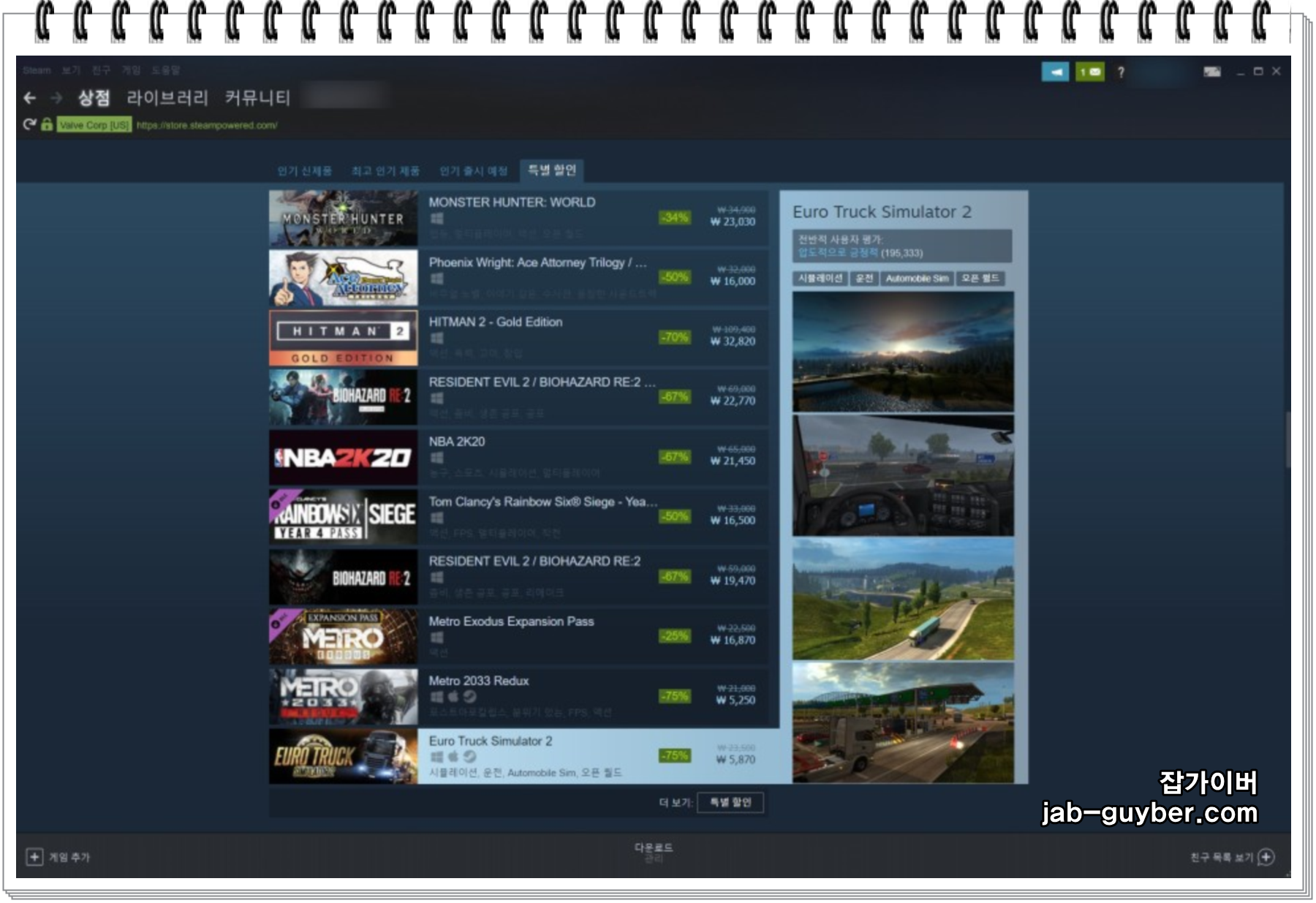Switch to 인기 출시 예정 tab

pos(473,171)
